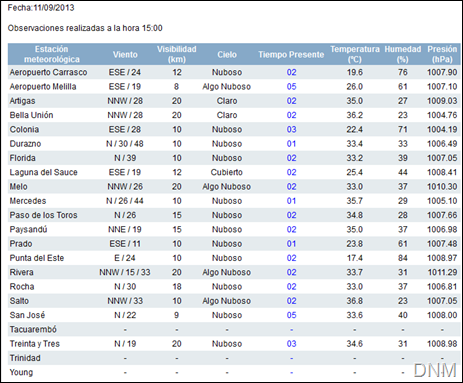Open Tiempo Presente code 02 for Aeropuerto Carrasco

[291, 72]
